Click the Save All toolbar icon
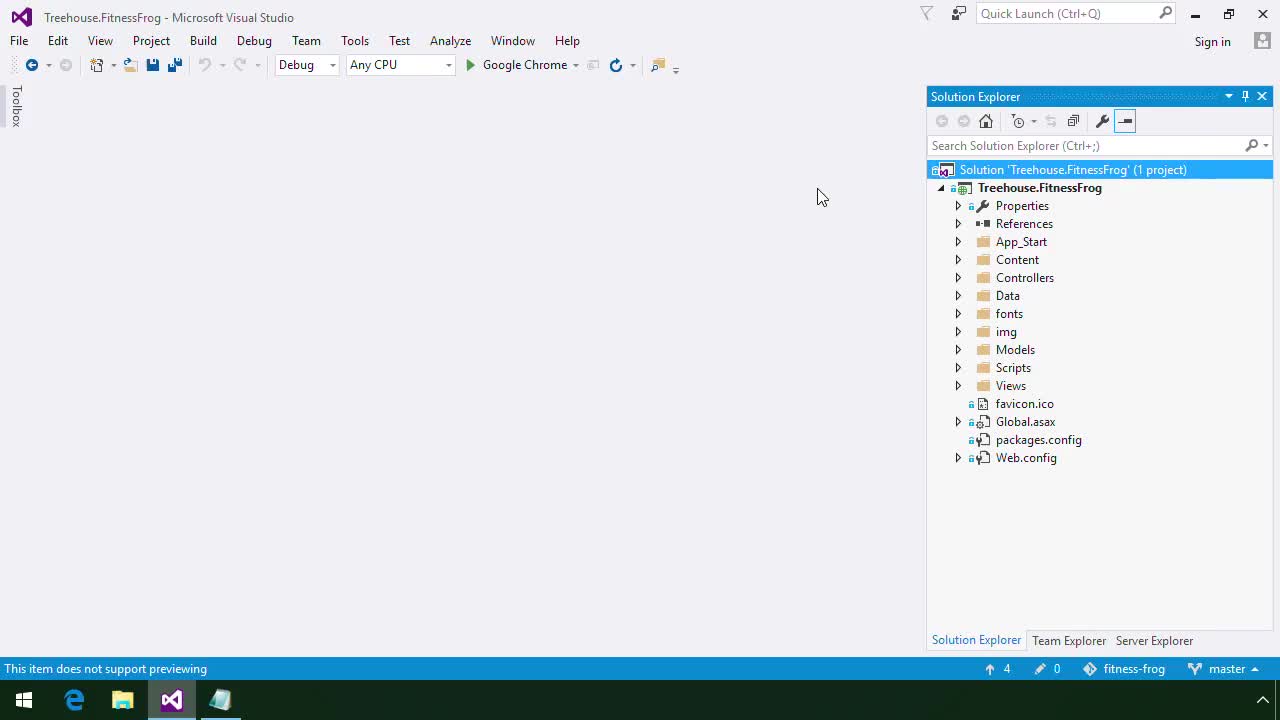Viewport: 1280px width, 720px height. point(174,64)
